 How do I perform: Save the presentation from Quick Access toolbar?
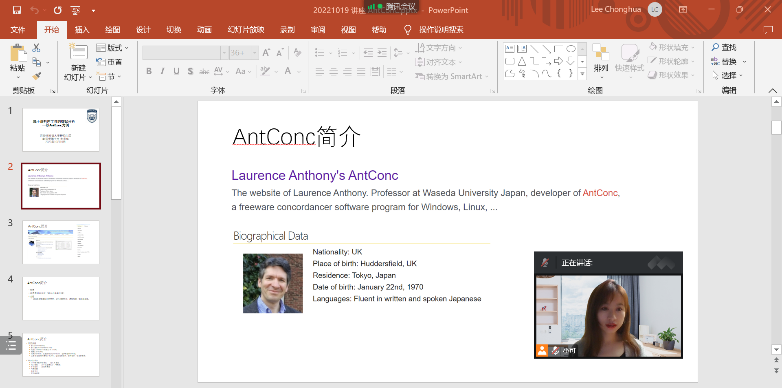coord(16,10)
